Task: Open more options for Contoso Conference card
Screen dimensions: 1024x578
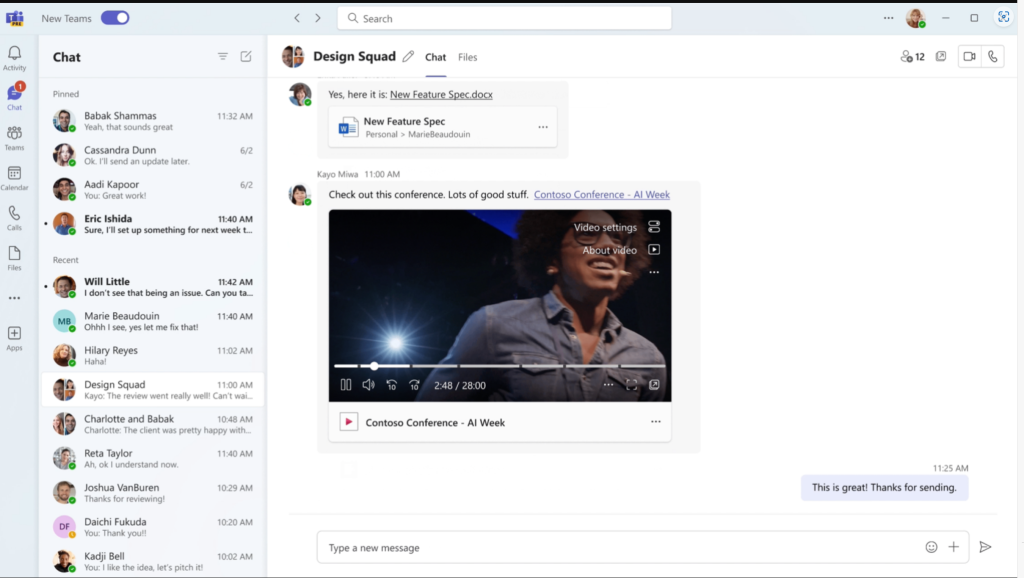Action: click(656, 422)
